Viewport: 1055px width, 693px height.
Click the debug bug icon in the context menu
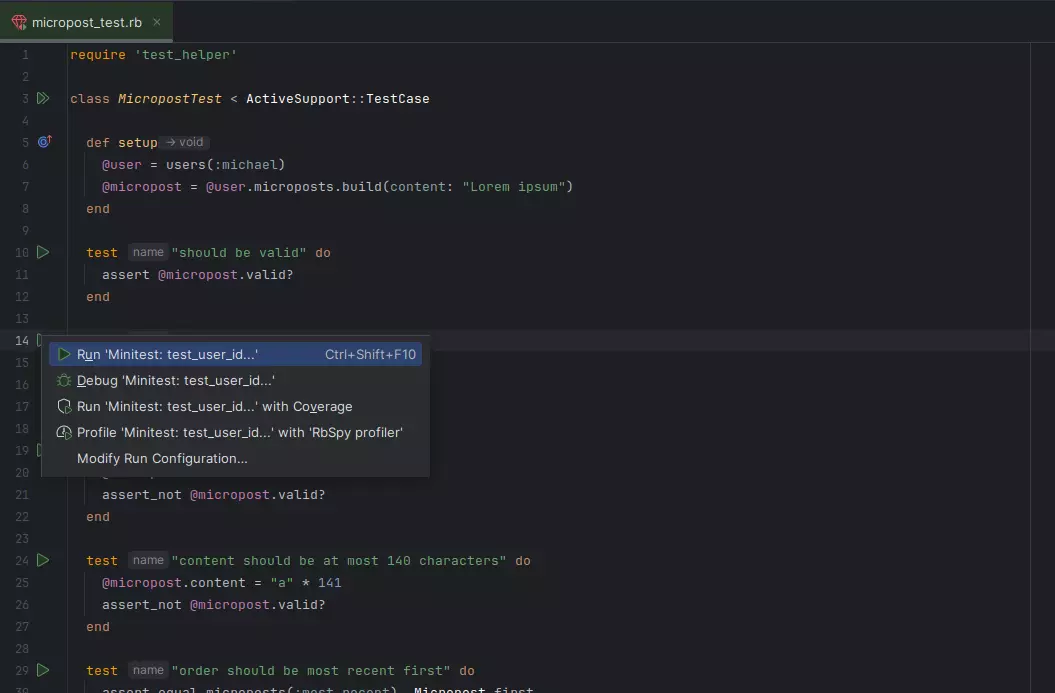tap(63, 380)
